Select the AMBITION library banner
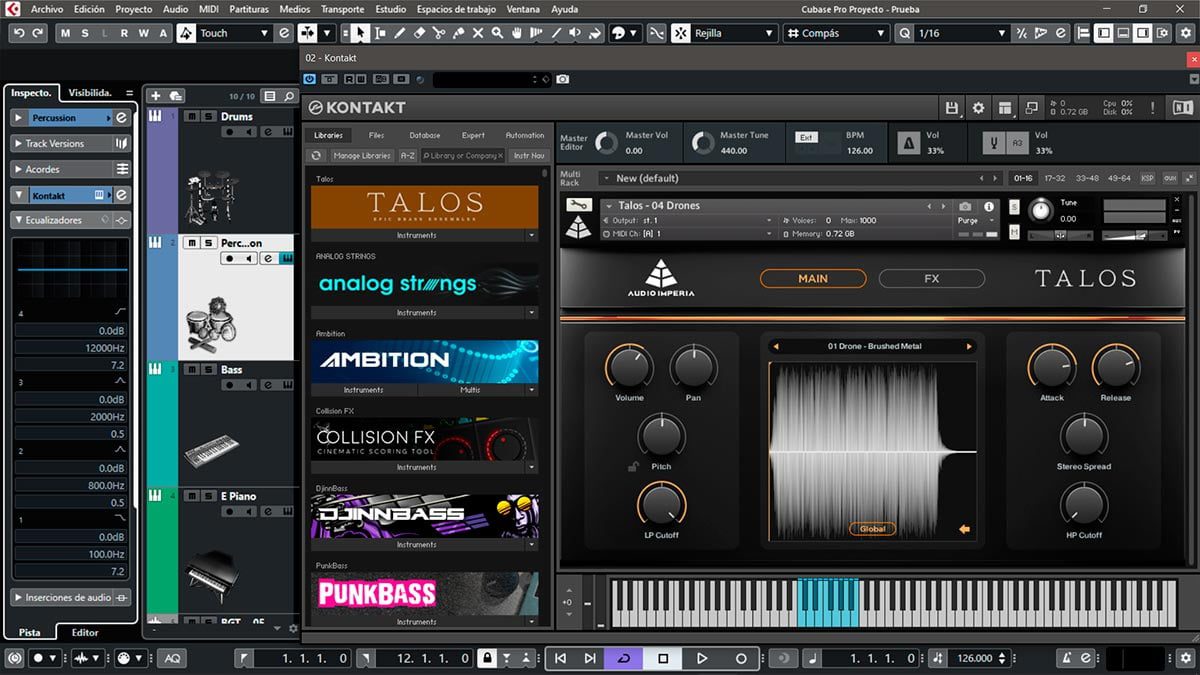The width and height of the screenshot is (1200, 675). [x=424, y=361]
